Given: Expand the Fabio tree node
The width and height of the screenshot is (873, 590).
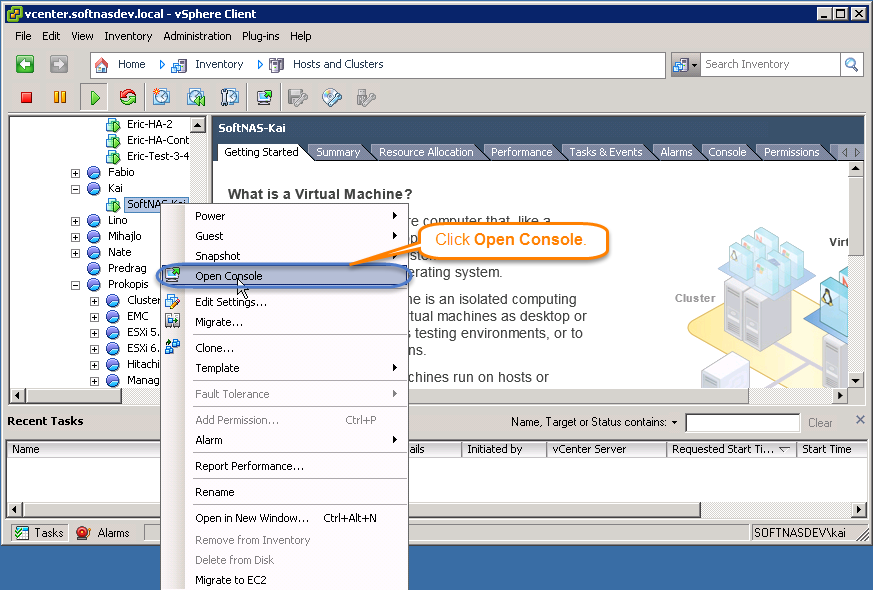Looking at the screenshot, I should (x=75, y=172).
